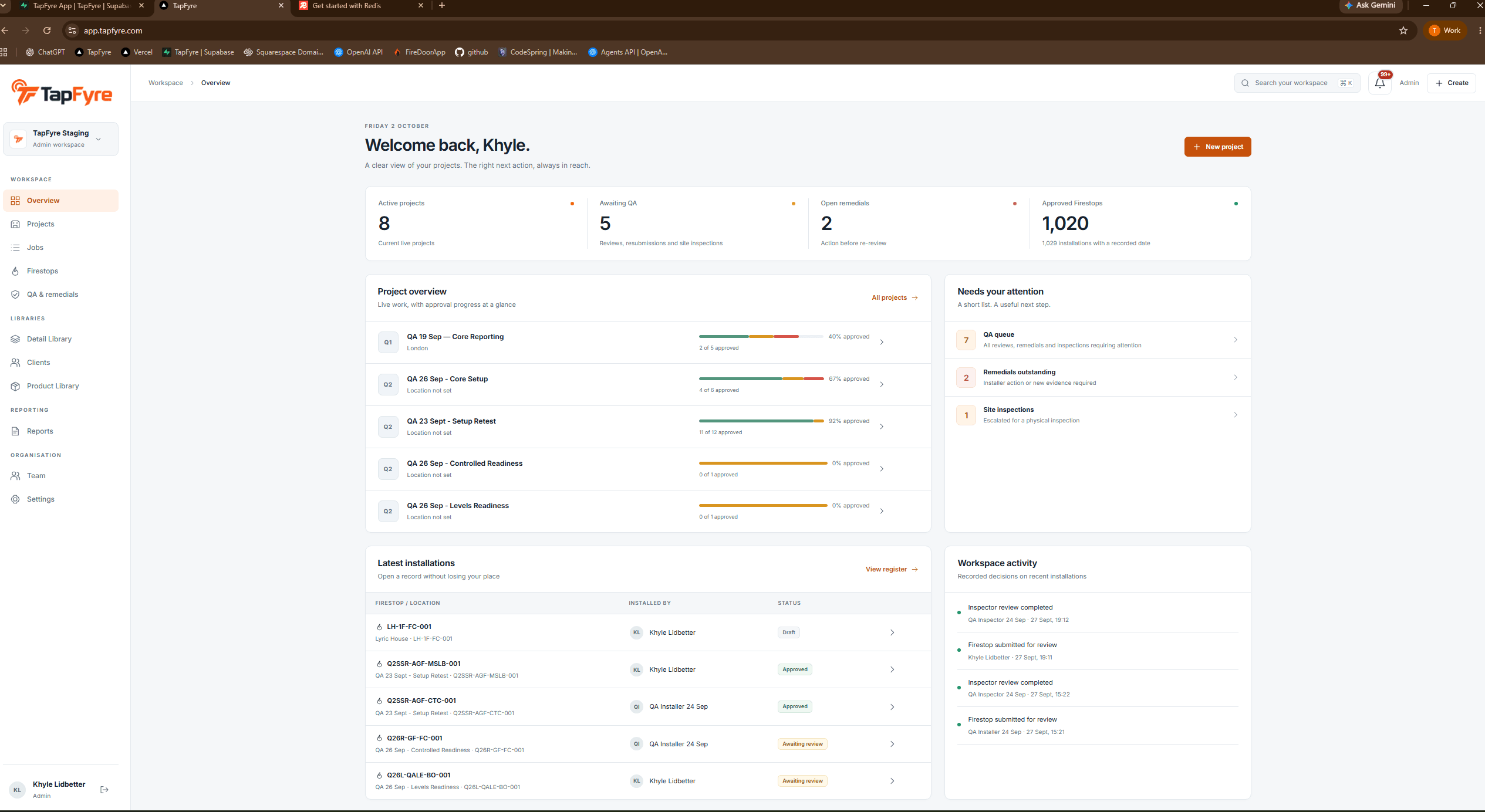Go to Firestops in sidebar
The height and width of the screenshot is (812, 1485).
(x=60, y=271)
